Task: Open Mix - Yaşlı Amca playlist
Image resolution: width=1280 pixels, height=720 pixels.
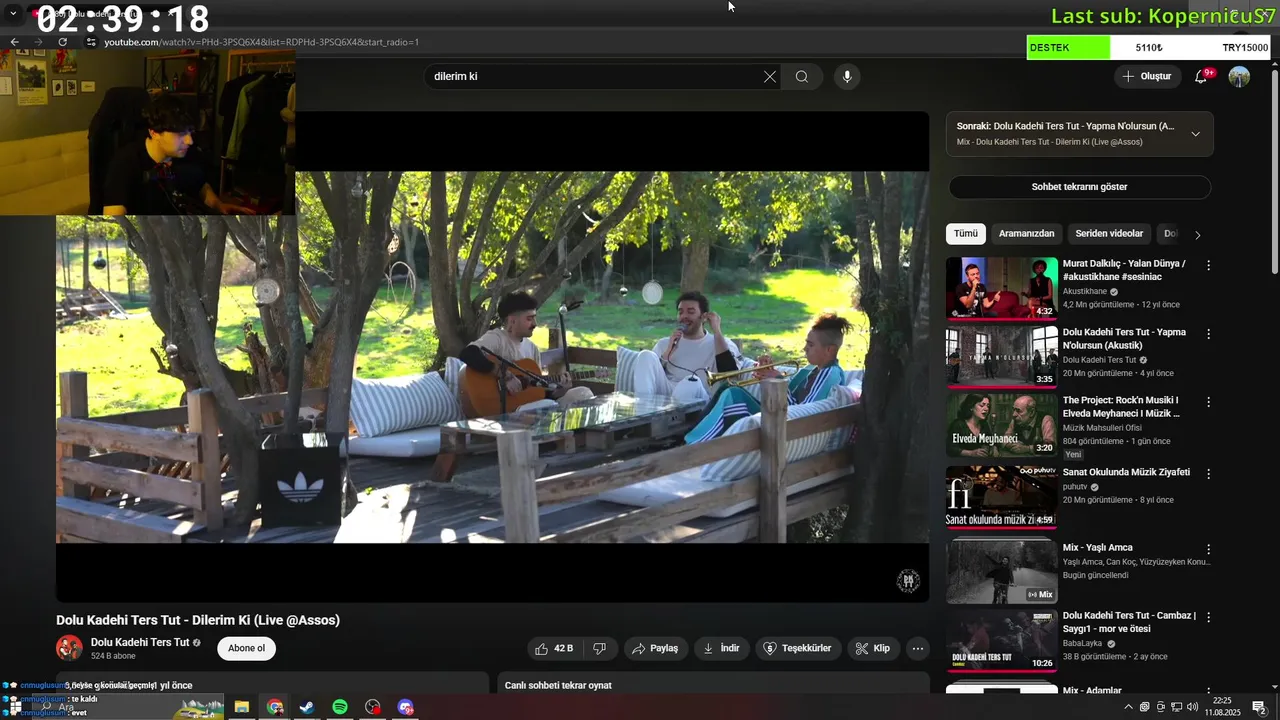Action: tap(1098, 548)
